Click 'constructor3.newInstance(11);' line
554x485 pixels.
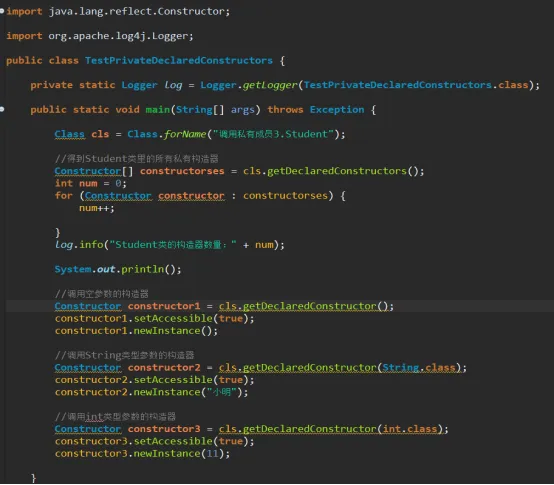[142, 454]
